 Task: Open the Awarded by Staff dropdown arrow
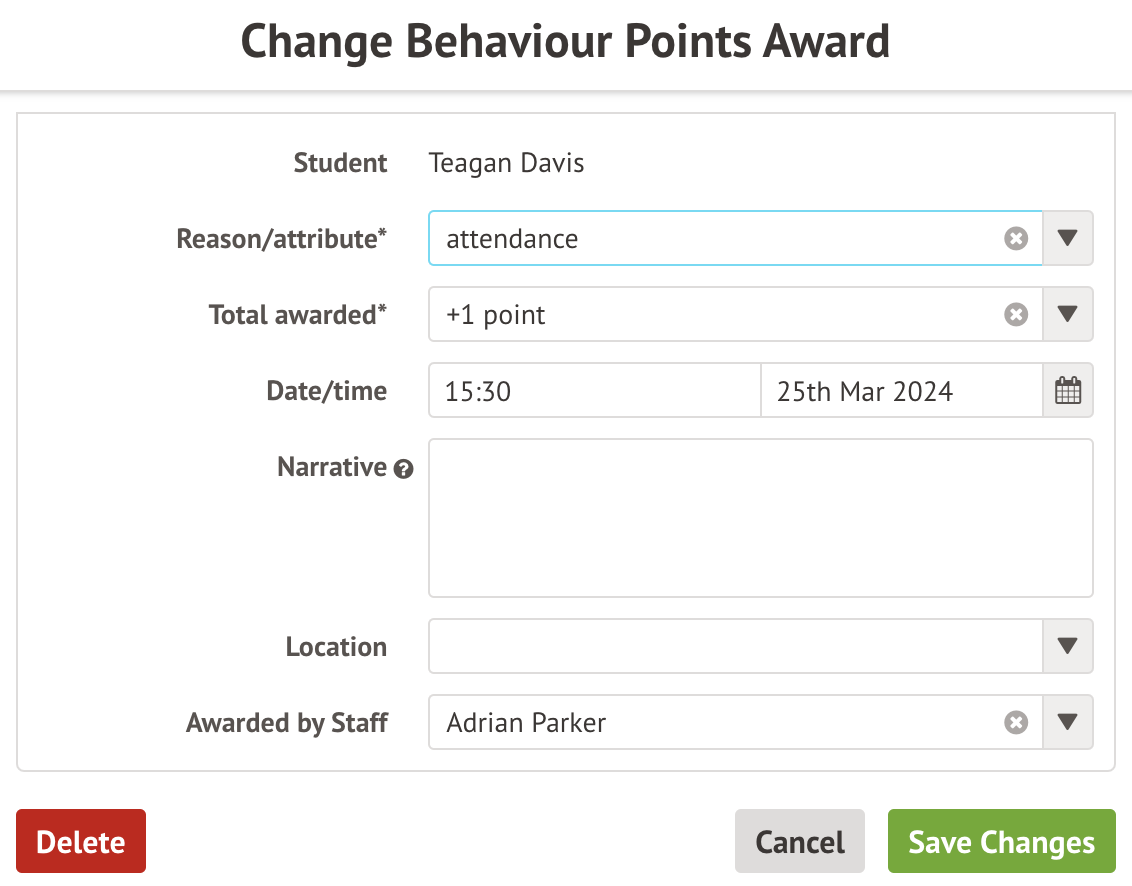click(1068, 723)
